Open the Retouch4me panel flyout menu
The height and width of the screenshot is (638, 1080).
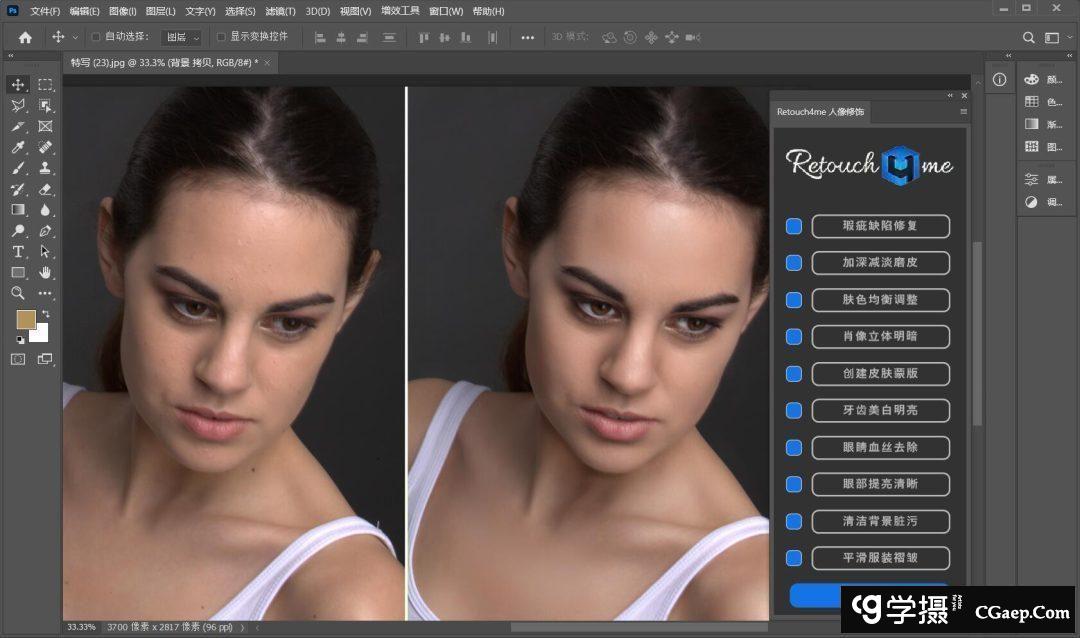963,112
